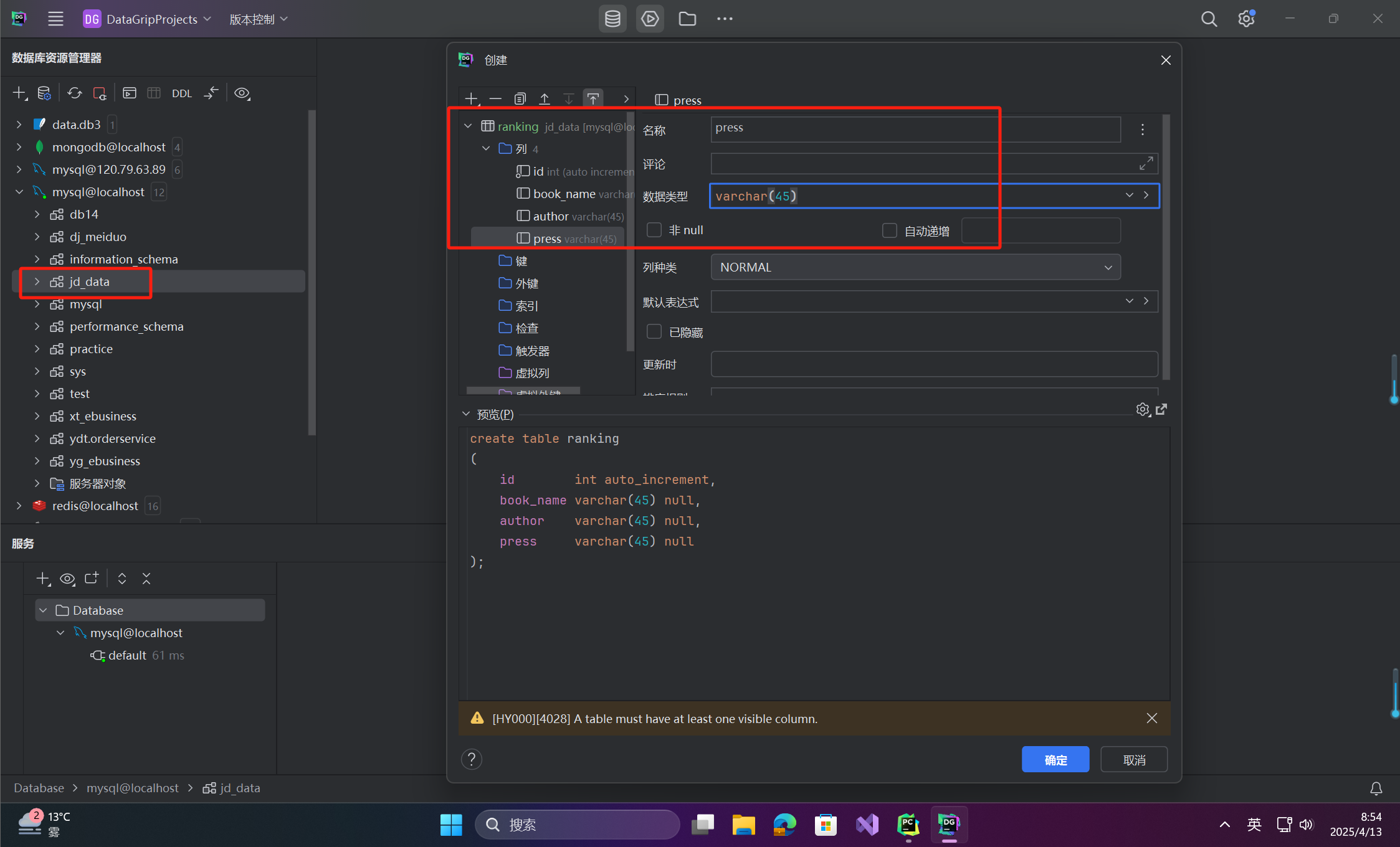The width and height of the screenshot is (1400, 847).
Task: Toggle the 自动递增 checkbox
Action: coord(890,231)
